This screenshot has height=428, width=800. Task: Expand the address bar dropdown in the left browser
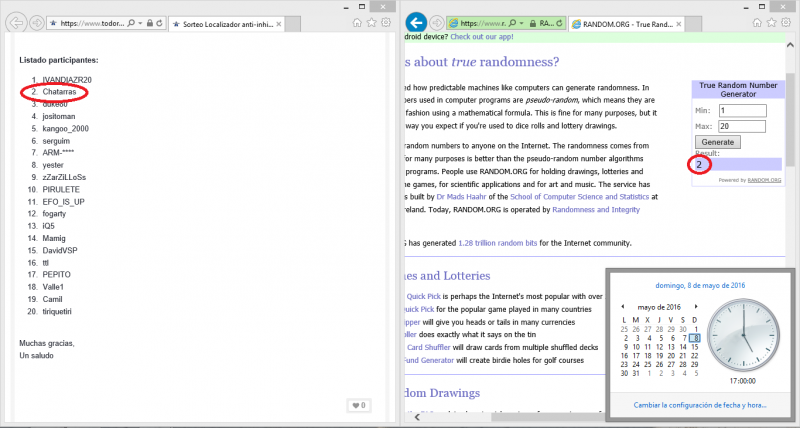point(139,21)
